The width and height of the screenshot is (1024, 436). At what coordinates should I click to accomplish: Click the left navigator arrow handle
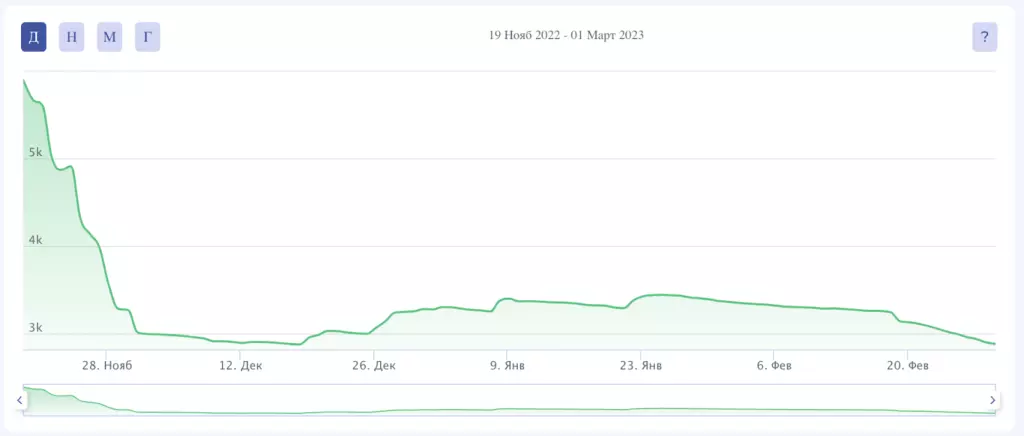click(20, 400)
